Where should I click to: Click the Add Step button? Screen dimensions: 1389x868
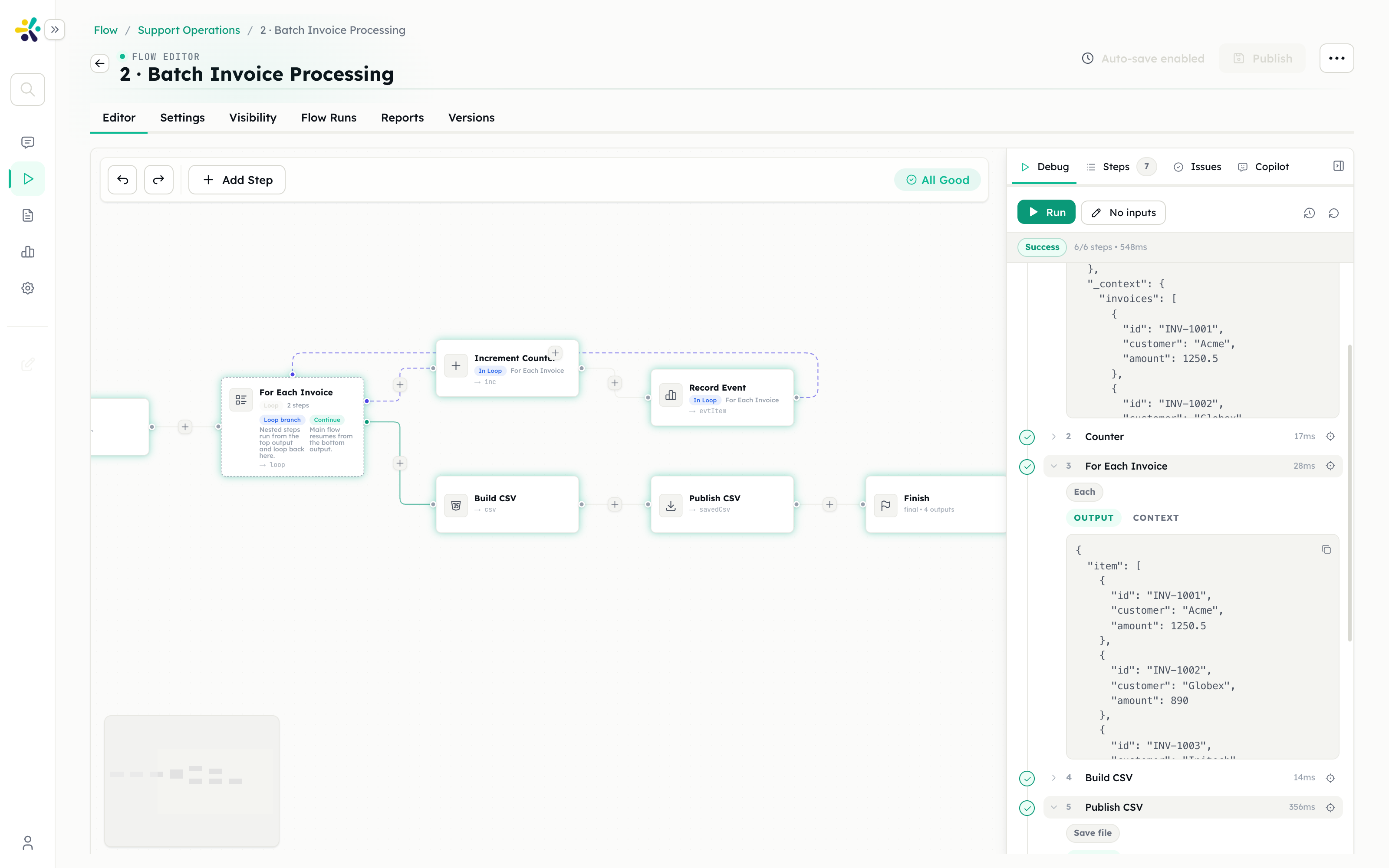237,180
